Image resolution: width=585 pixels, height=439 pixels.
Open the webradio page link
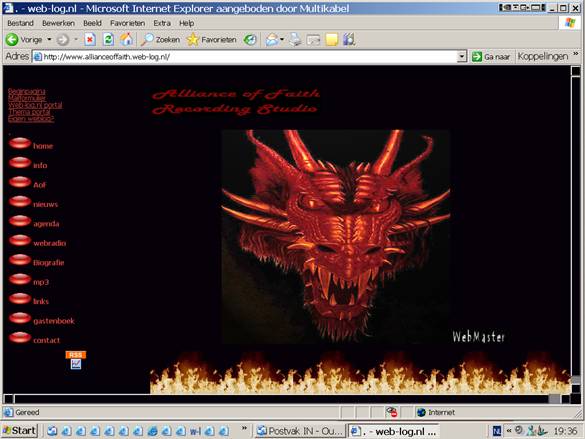[49, 243]
